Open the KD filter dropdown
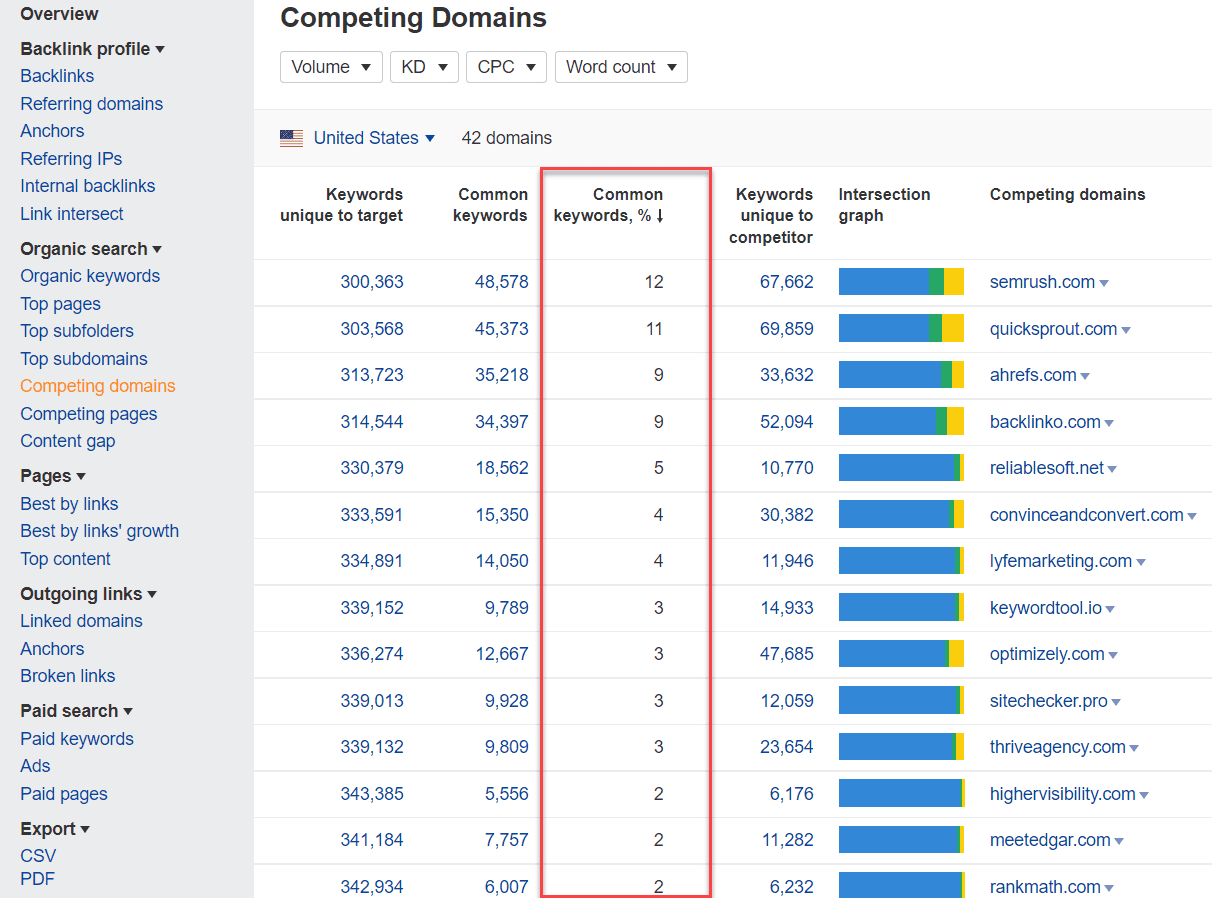Image resolution: width=1212 pixels, height=898 pixels. click(424, 67)
